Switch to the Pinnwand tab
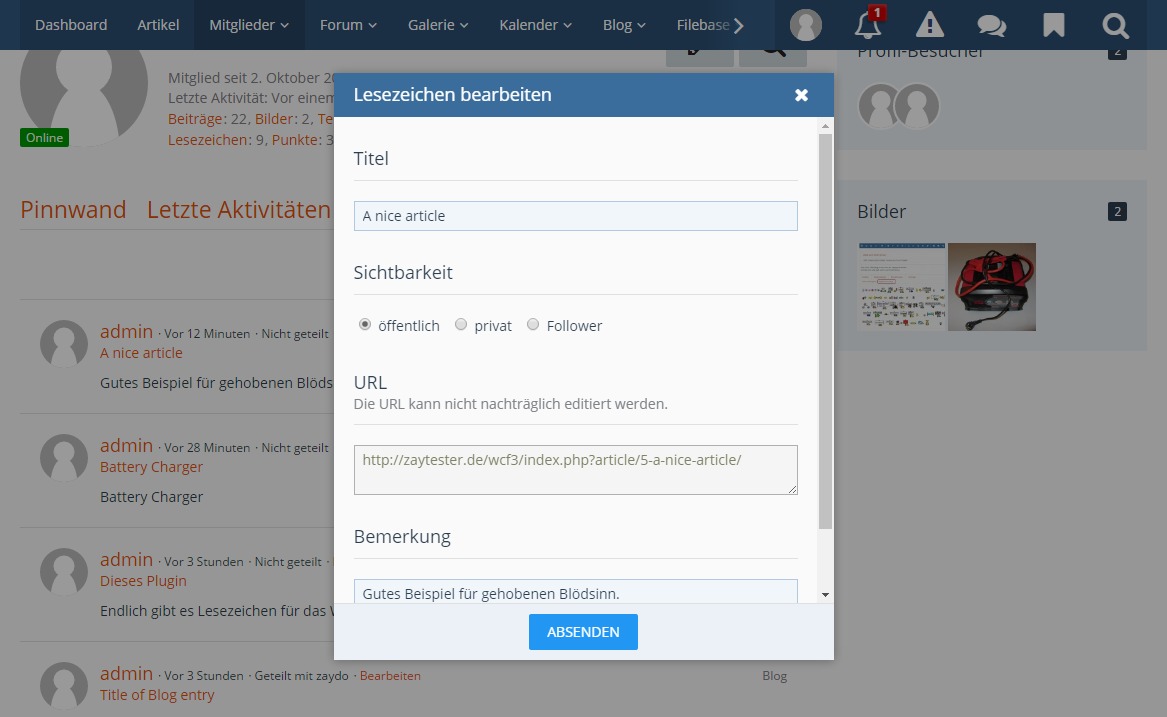Screen dimensions: 1167x717 tap(73, 210)
